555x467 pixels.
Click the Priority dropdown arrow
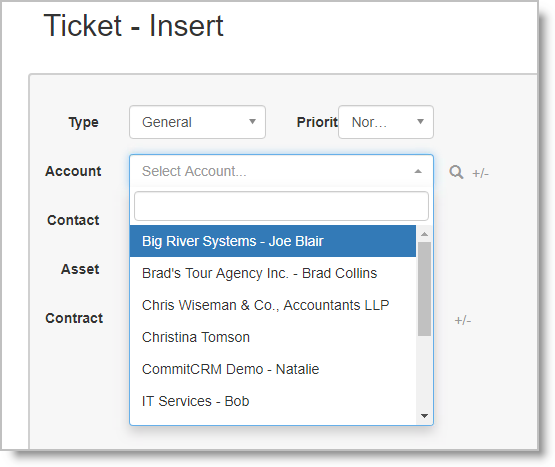click(420, 122)
